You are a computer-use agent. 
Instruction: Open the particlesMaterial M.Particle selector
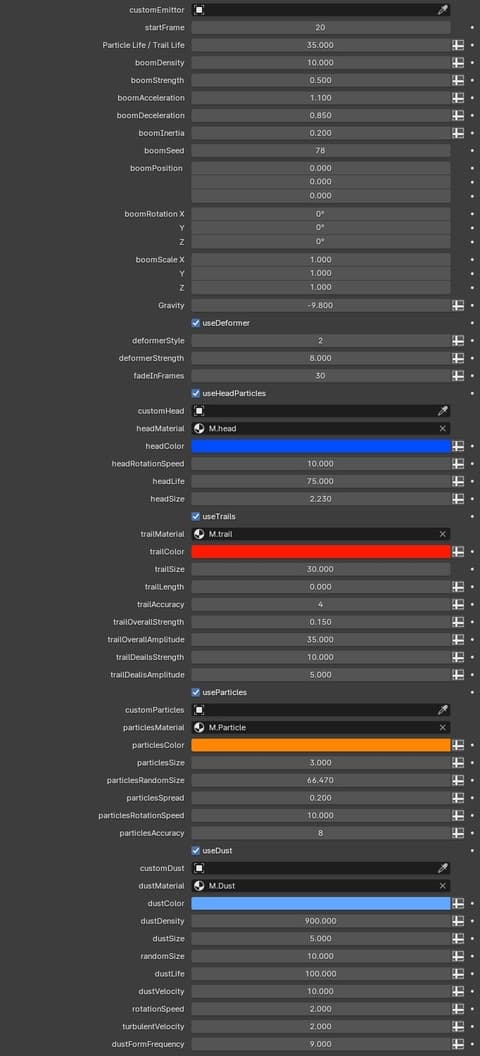pyautogui.click(x=320, y=727)
